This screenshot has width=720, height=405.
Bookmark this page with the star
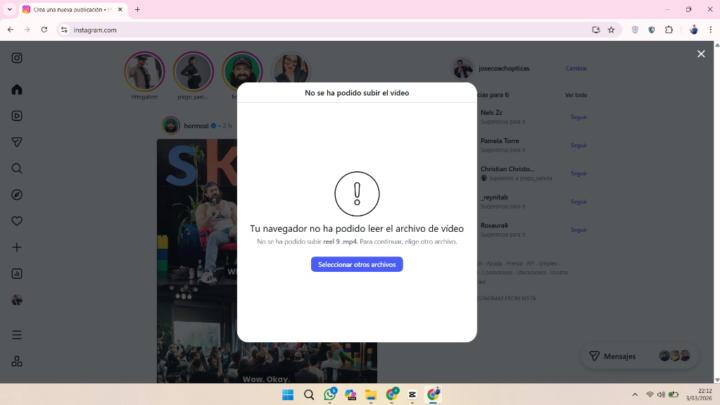pos(611,30)
